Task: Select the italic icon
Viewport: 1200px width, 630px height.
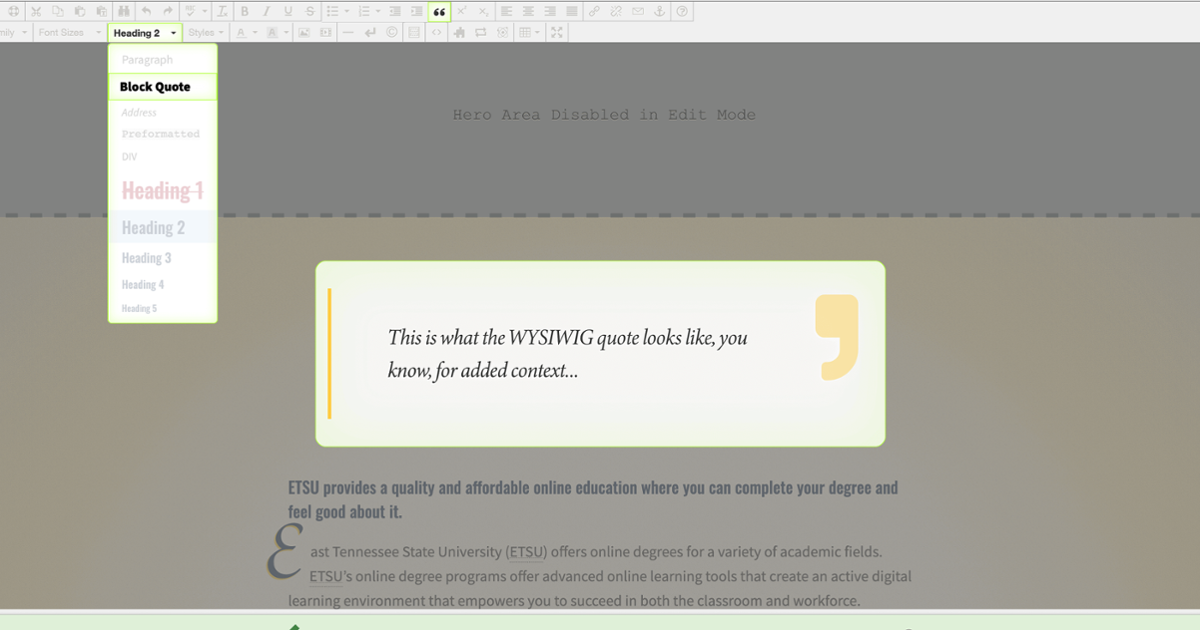Action: [x=266, y=11]
